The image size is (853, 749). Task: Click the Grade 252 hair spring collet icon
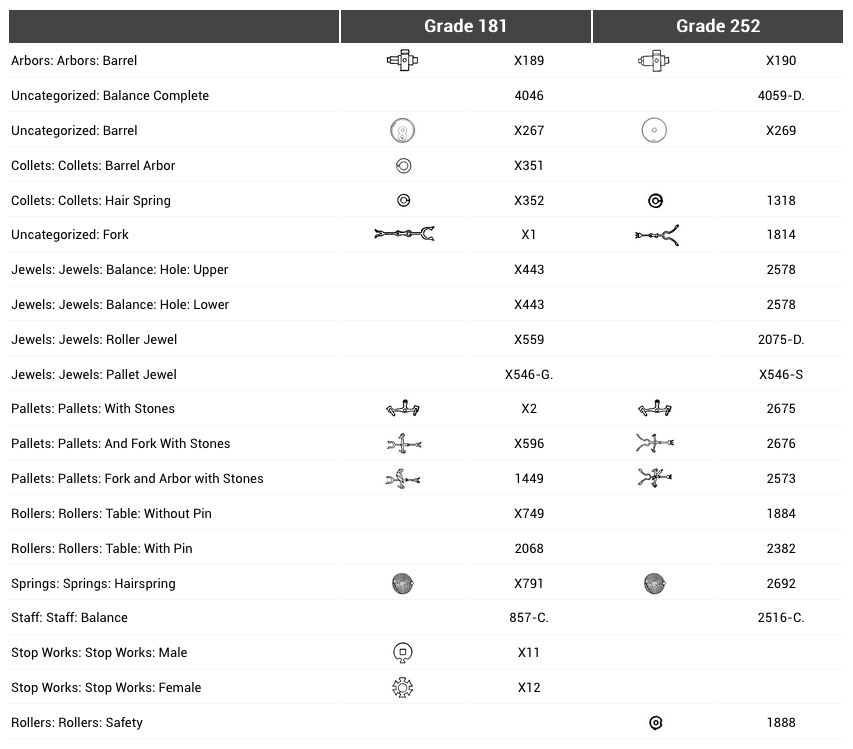click(655, 201)
